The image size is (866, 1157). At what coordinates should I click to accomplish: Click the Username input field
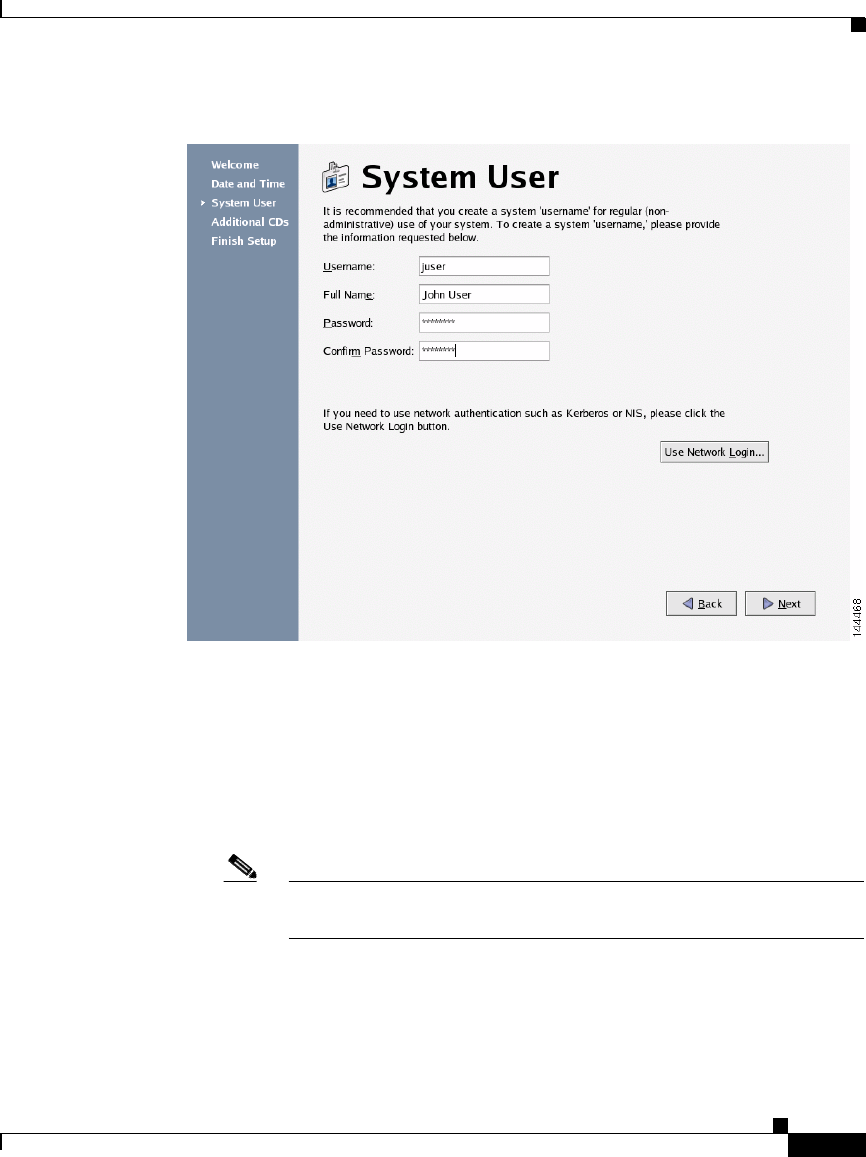click(x=484, y=266)
